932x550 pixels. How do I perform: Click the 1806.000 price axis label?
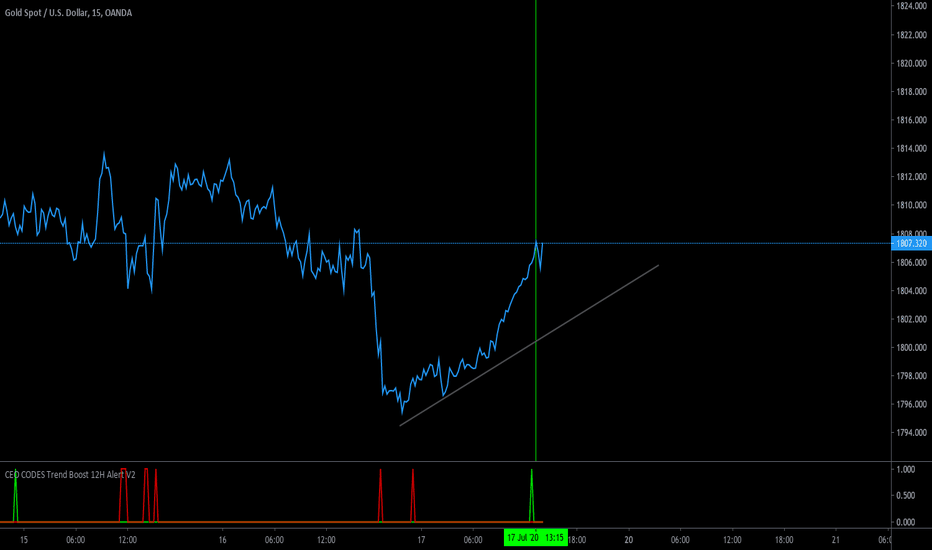pos(912,262)
